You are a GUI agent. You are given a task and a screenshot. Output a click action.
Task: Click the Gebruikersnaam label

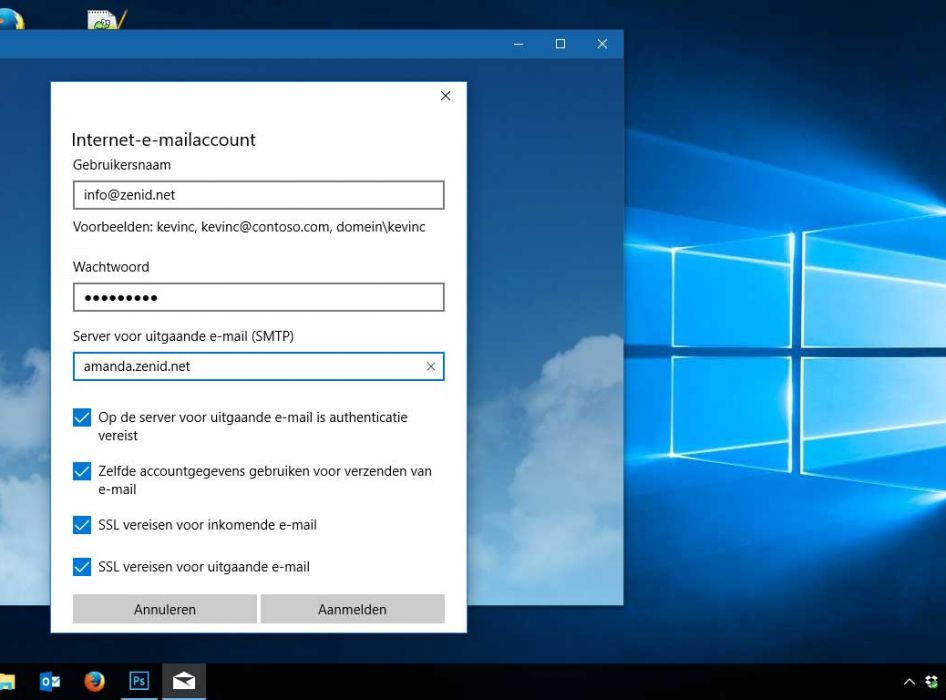click(x=122, y=165)
